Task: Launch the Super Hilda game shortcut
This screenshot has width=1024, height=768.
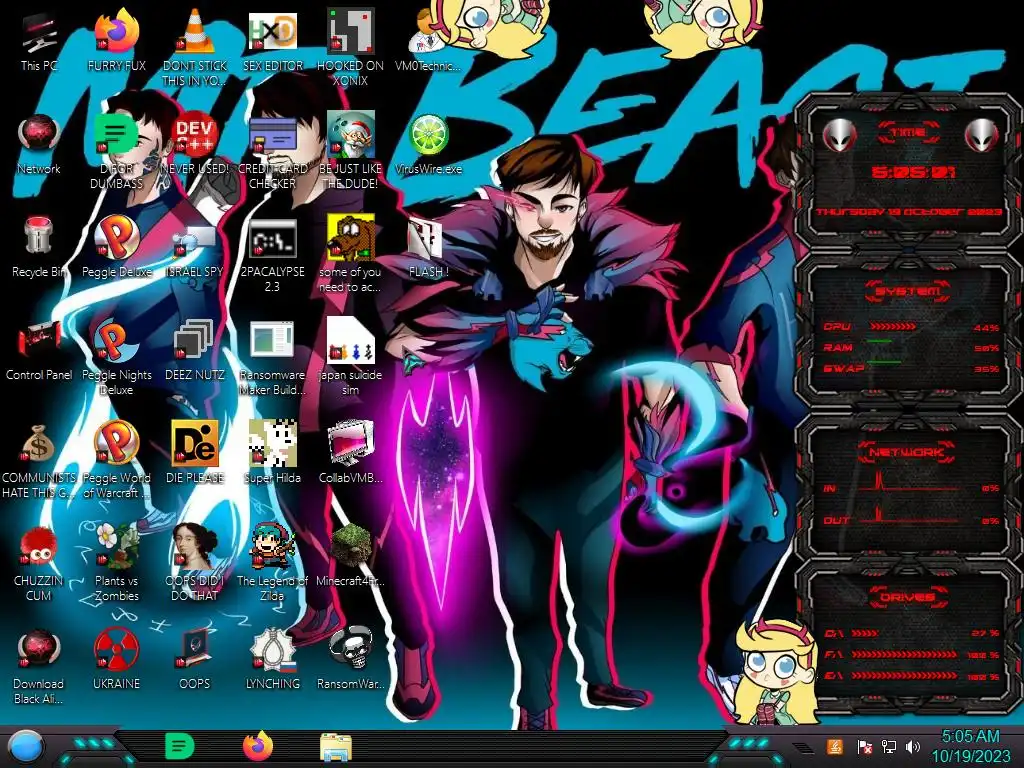Action: 272,453
